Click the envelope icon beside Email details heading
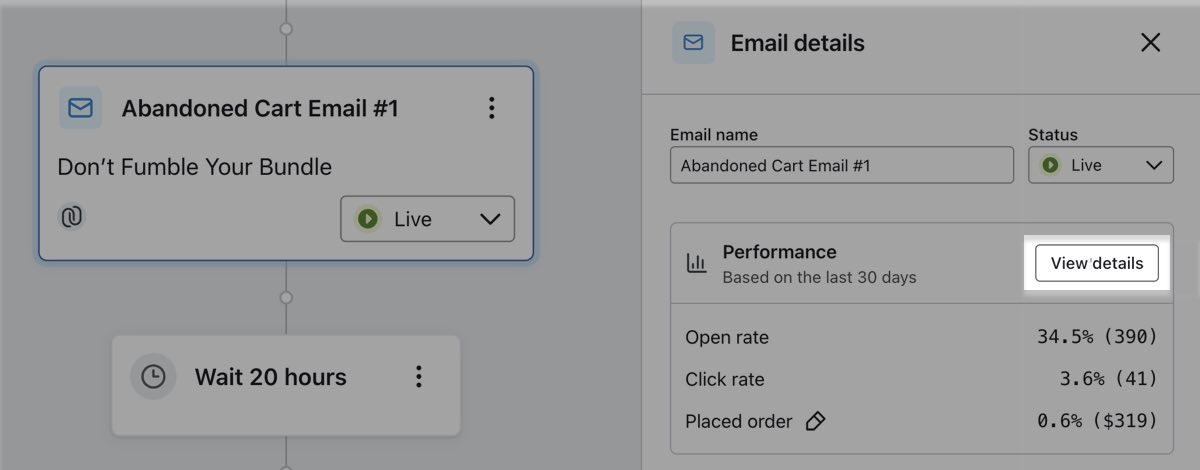The width and height of the screenshot is (1200, 470). (693, 43)
